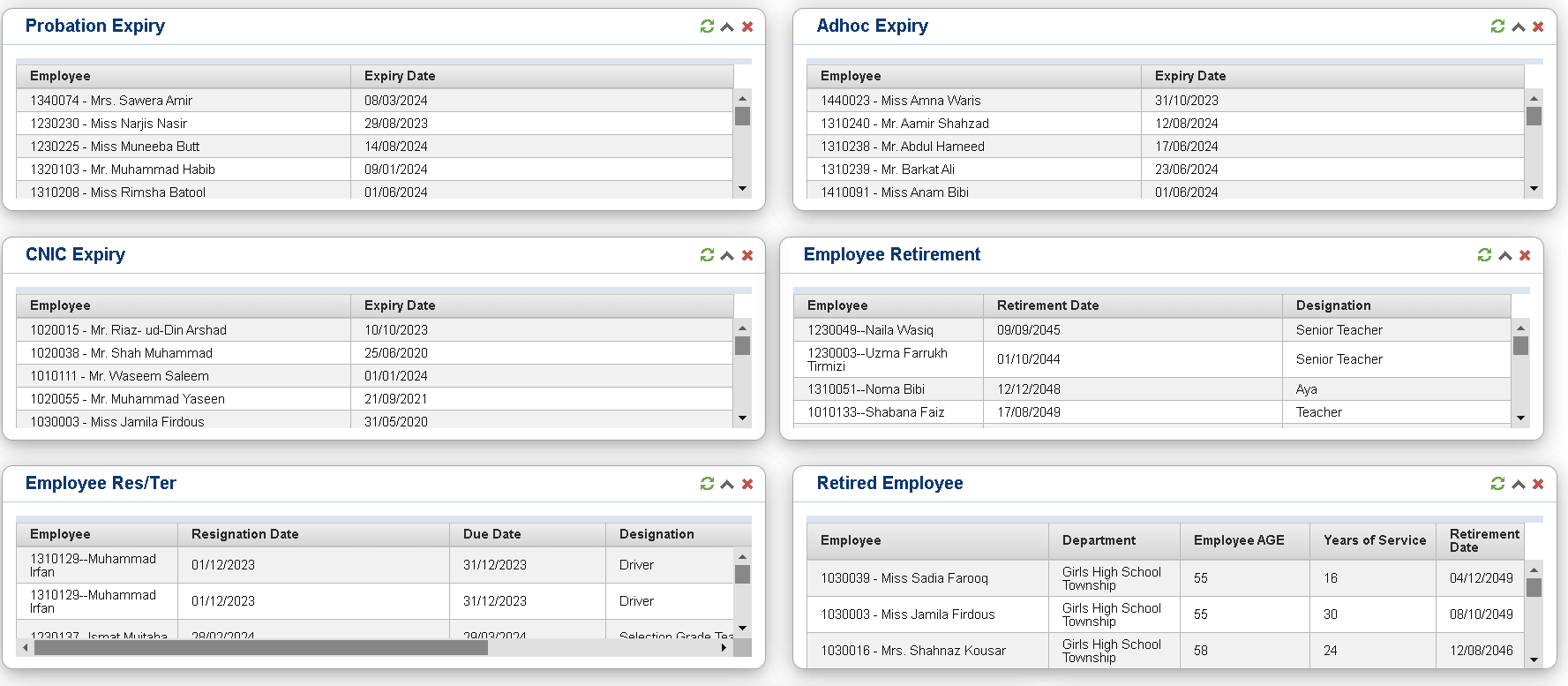Sort Employee Retirement by Designation header
Image resolution: width=1568 pixels, height=686 pixels.
[x=1332, y=305]
